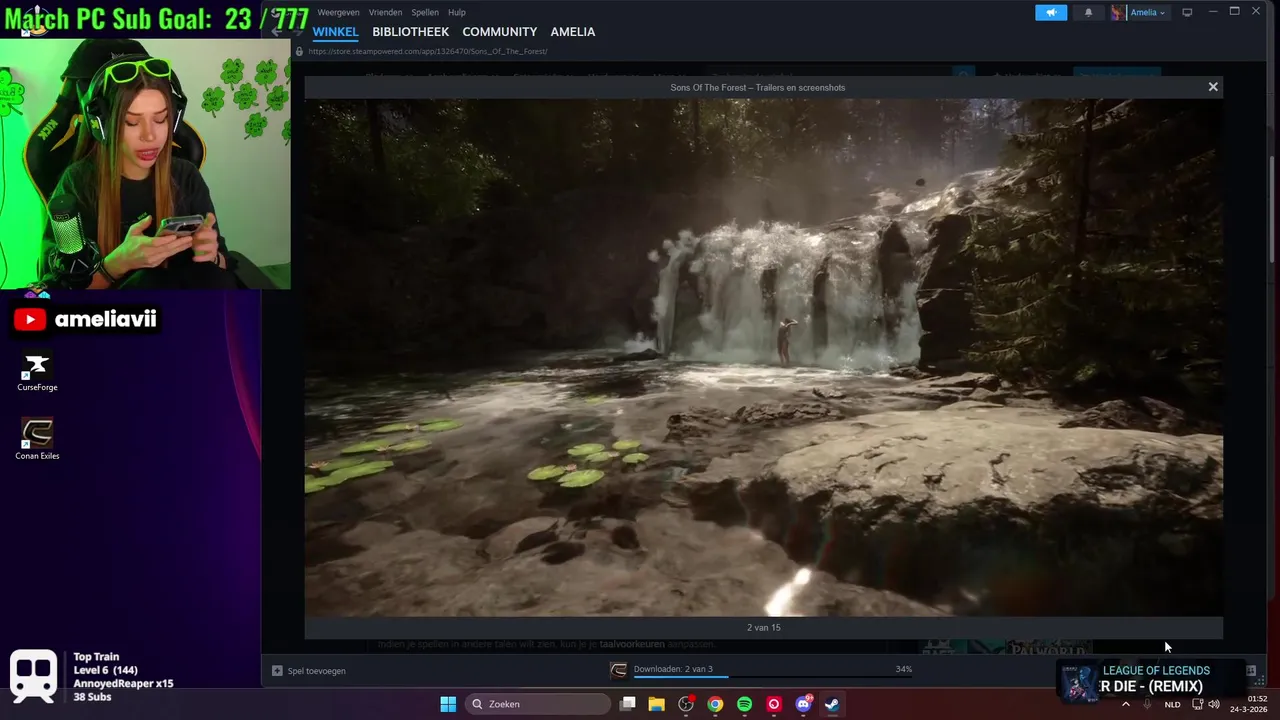This screenshot has width=1280, height=720.
Task: Click the downloading game icon in Steam footer
Action: [619, 670]
